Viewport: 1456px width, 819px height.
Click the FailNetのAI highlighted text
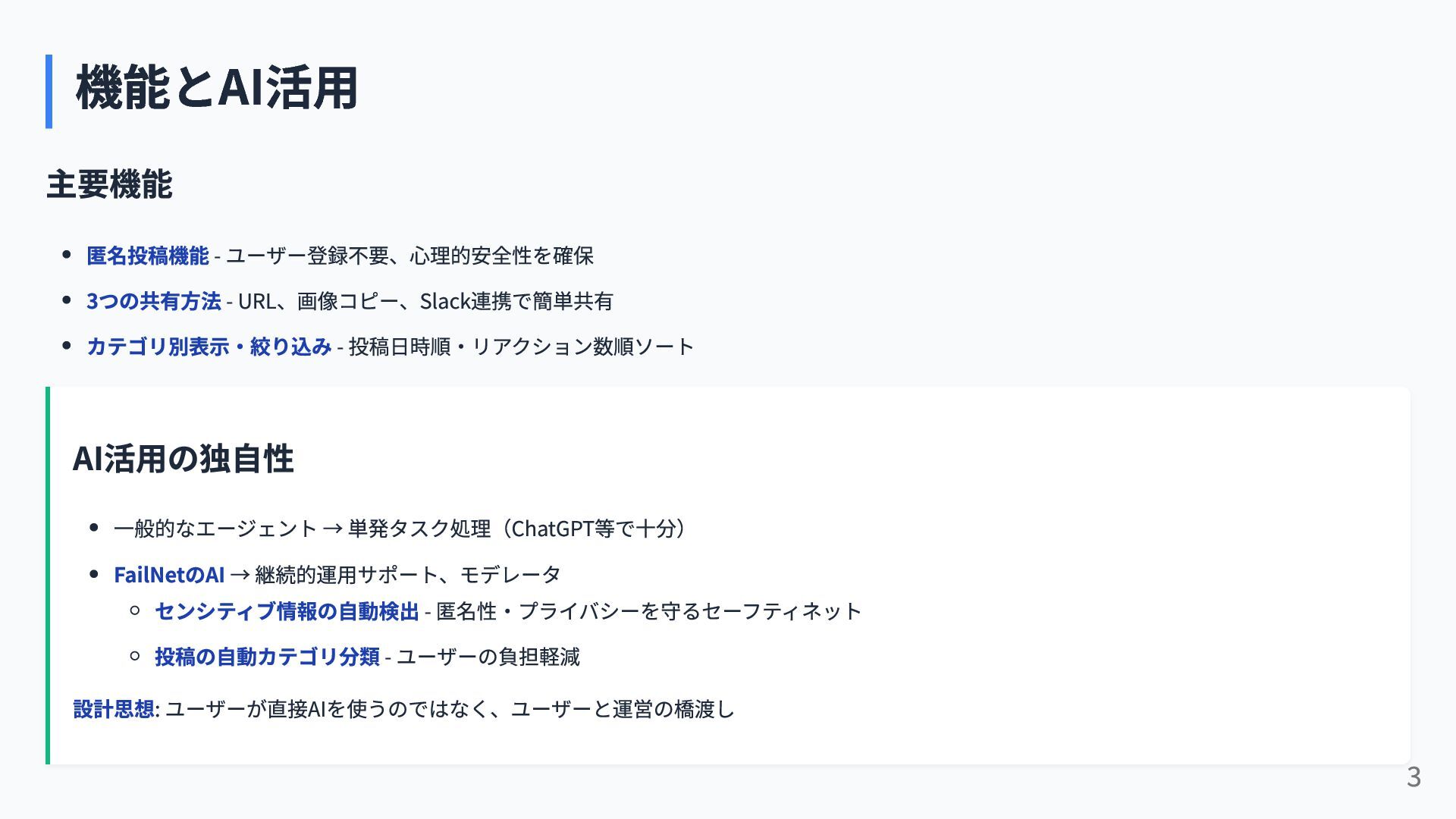click(169, 575)
